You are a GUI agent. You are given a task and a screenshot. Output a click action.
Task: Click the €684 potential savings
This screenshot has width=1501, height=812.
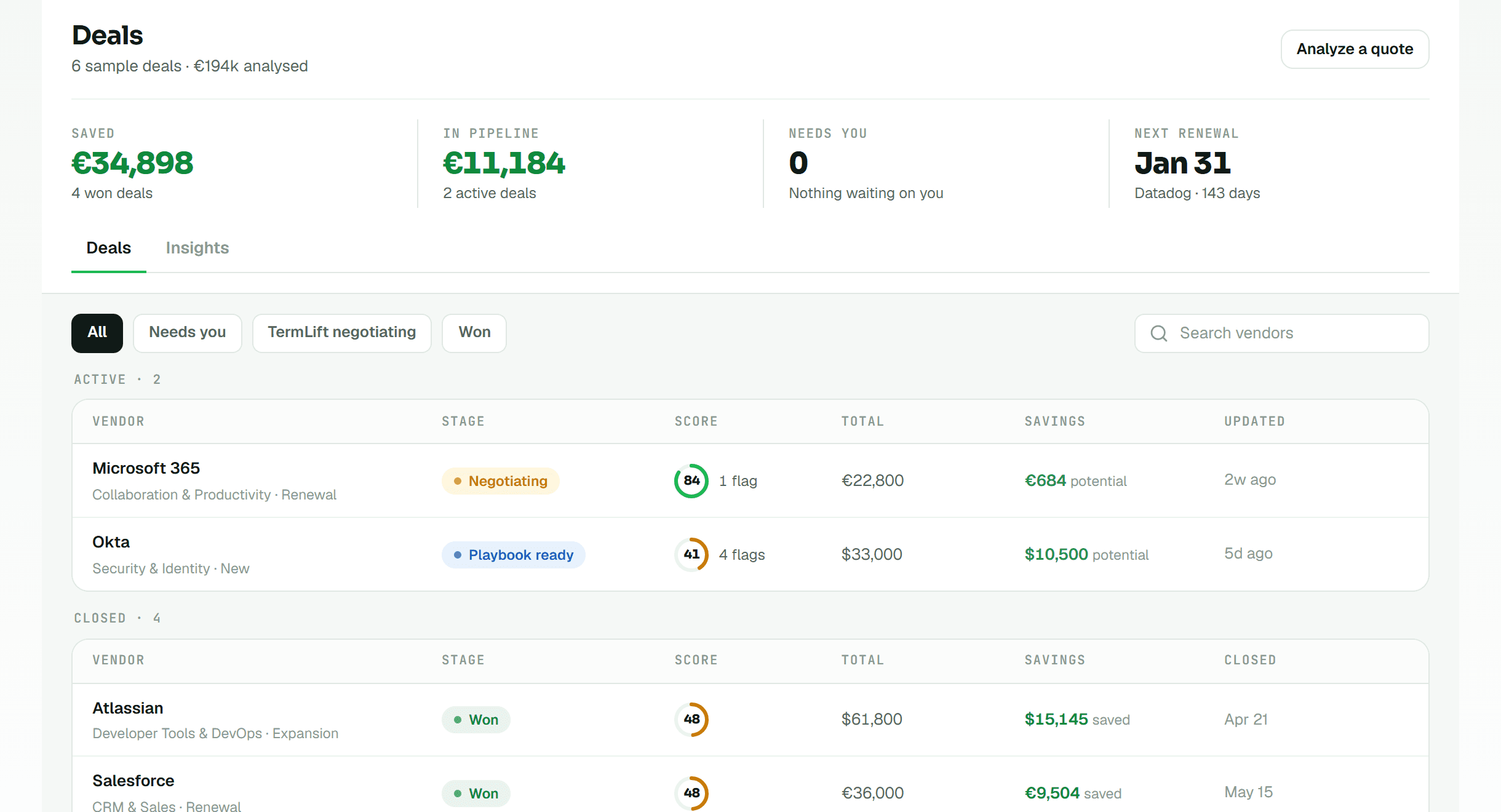pyautogui.click(x=1075, y=480)
